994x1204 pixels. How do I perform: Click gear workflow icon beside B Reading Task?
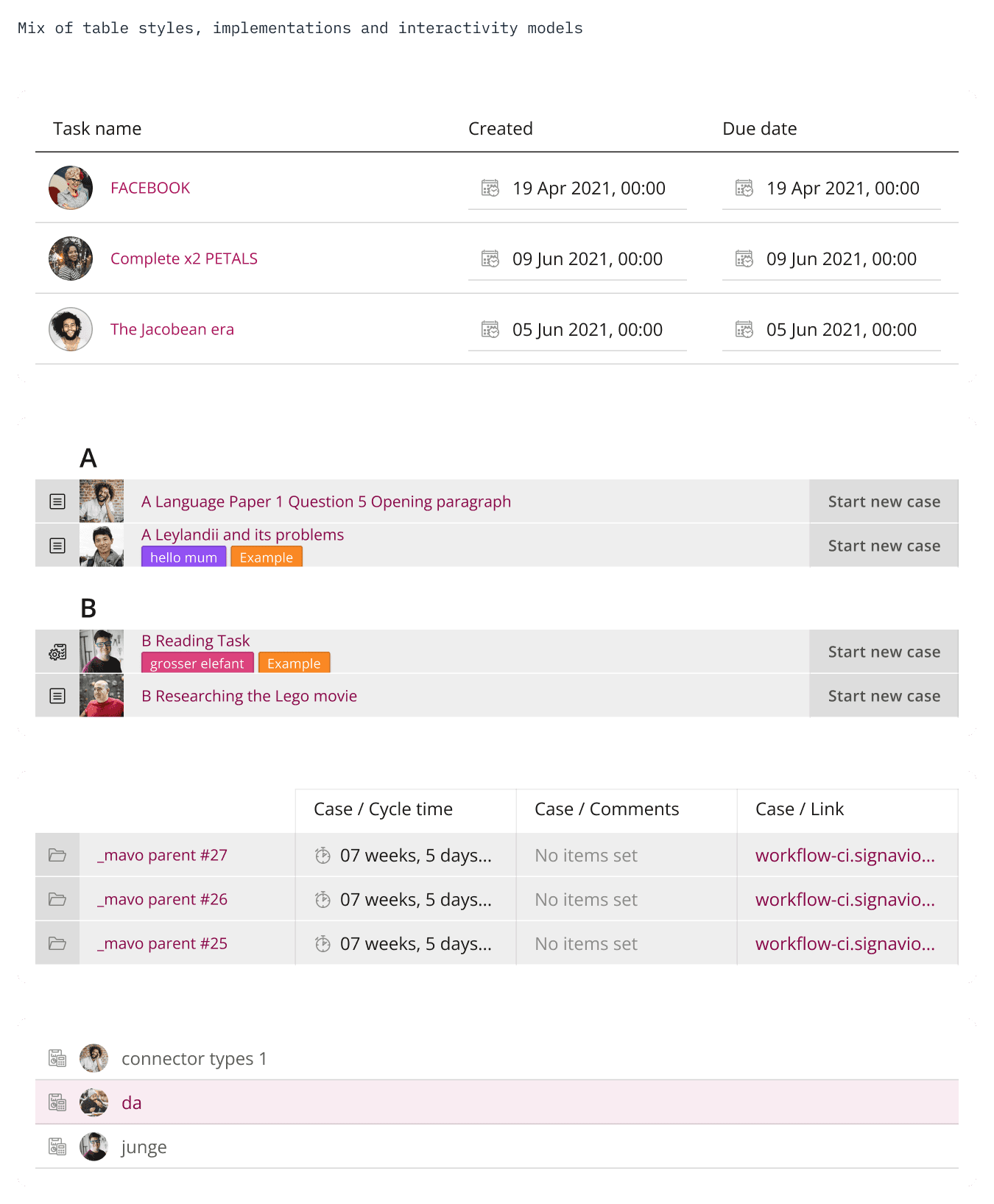(x=57, y=652)
